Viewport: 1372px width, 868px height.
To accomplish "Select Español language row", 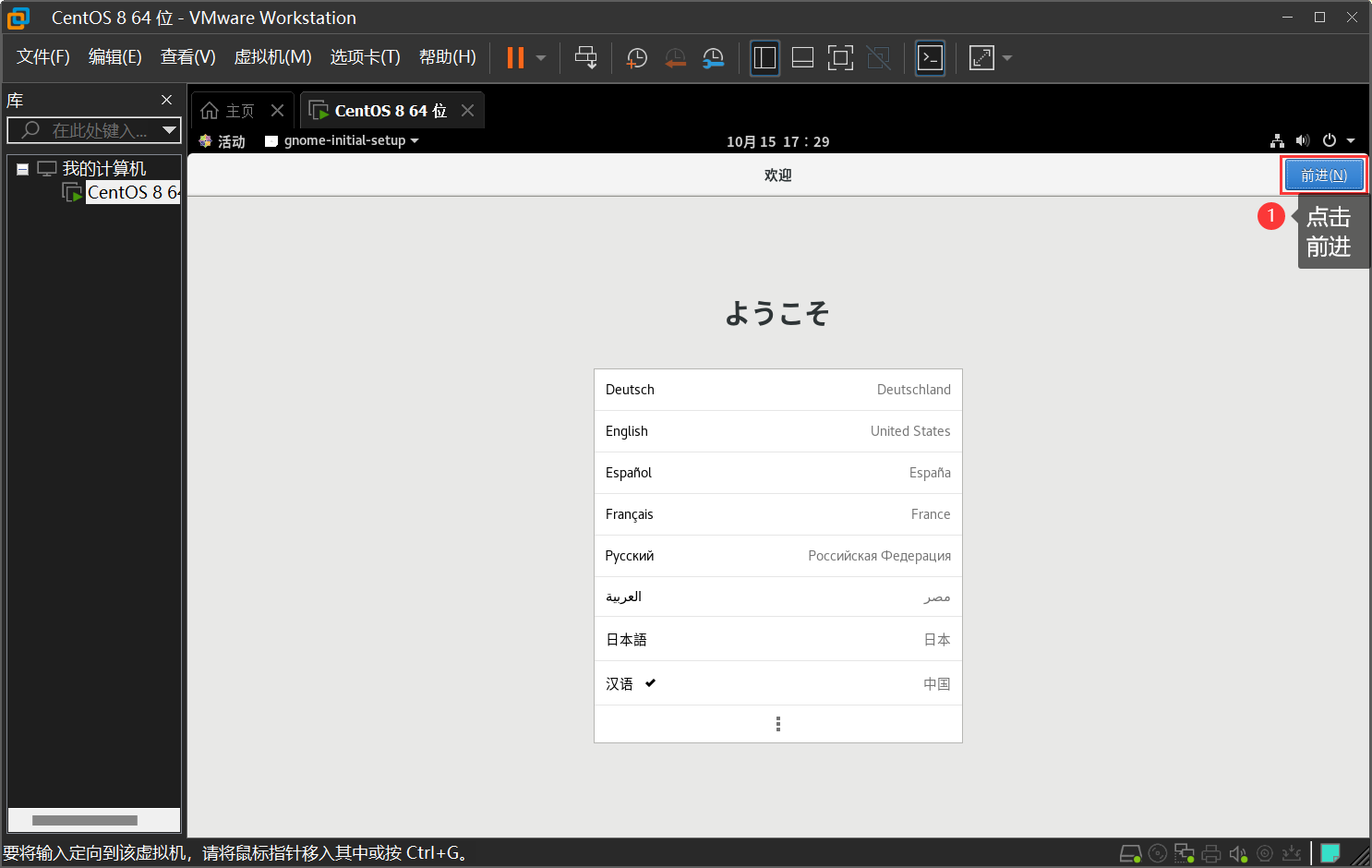I will (778, 473).
